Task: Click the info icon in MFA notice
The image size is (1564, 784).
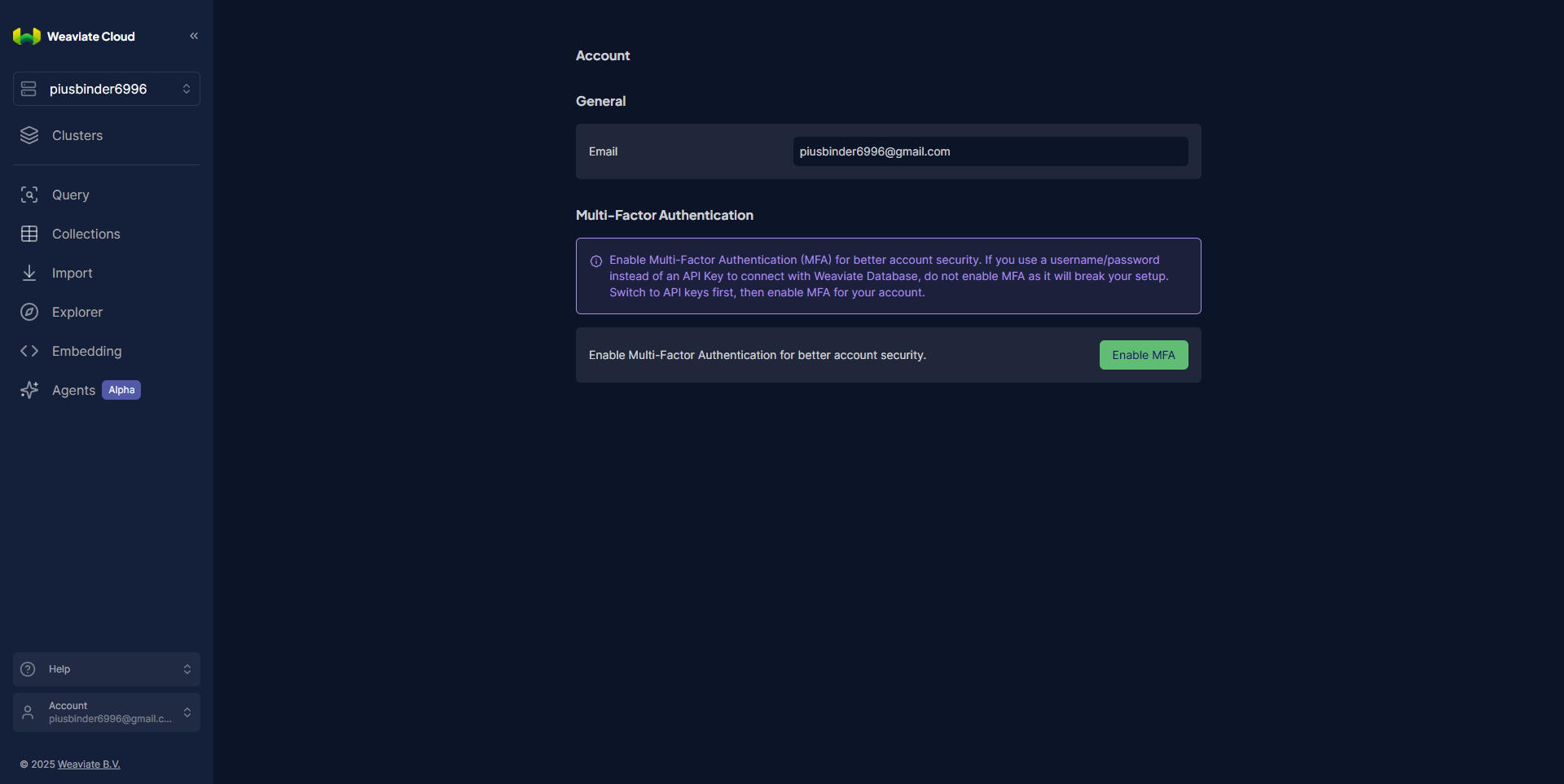Action: click(596, 261)
